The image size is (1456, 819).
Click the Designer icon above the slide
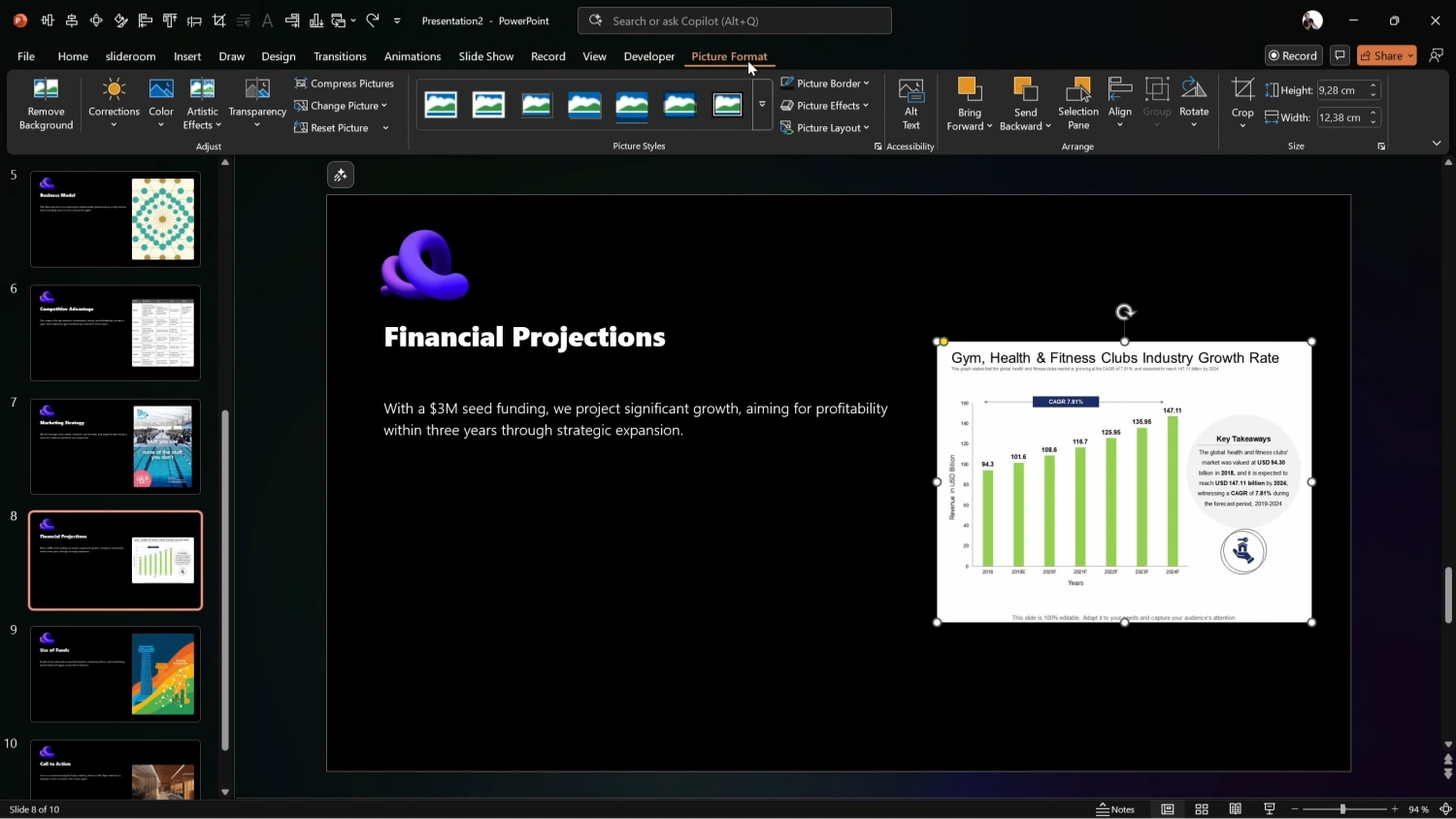tap(341, 176)
